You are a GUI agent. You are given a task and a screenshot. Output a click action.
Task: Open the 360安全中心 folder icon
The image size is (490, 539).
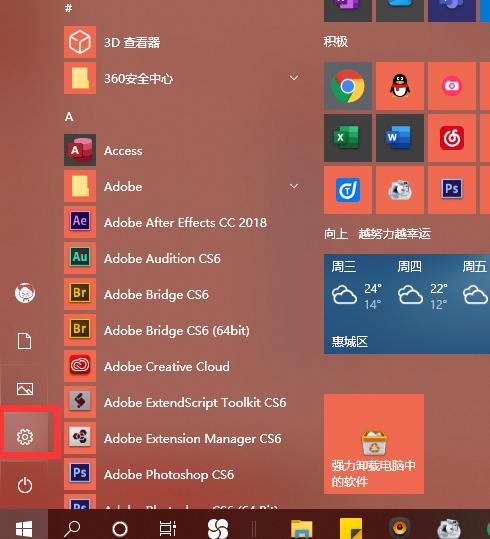(80, 78)
